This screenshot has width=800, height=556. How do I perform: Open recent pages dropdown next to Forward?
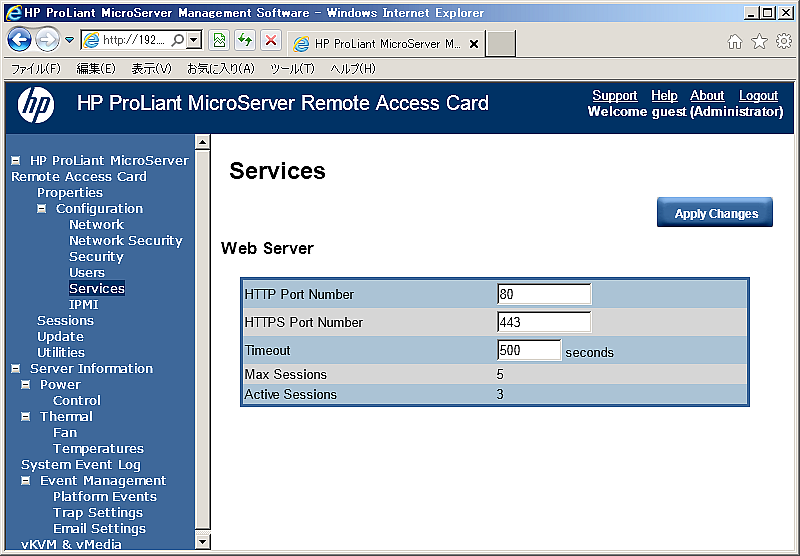(69, 40)
